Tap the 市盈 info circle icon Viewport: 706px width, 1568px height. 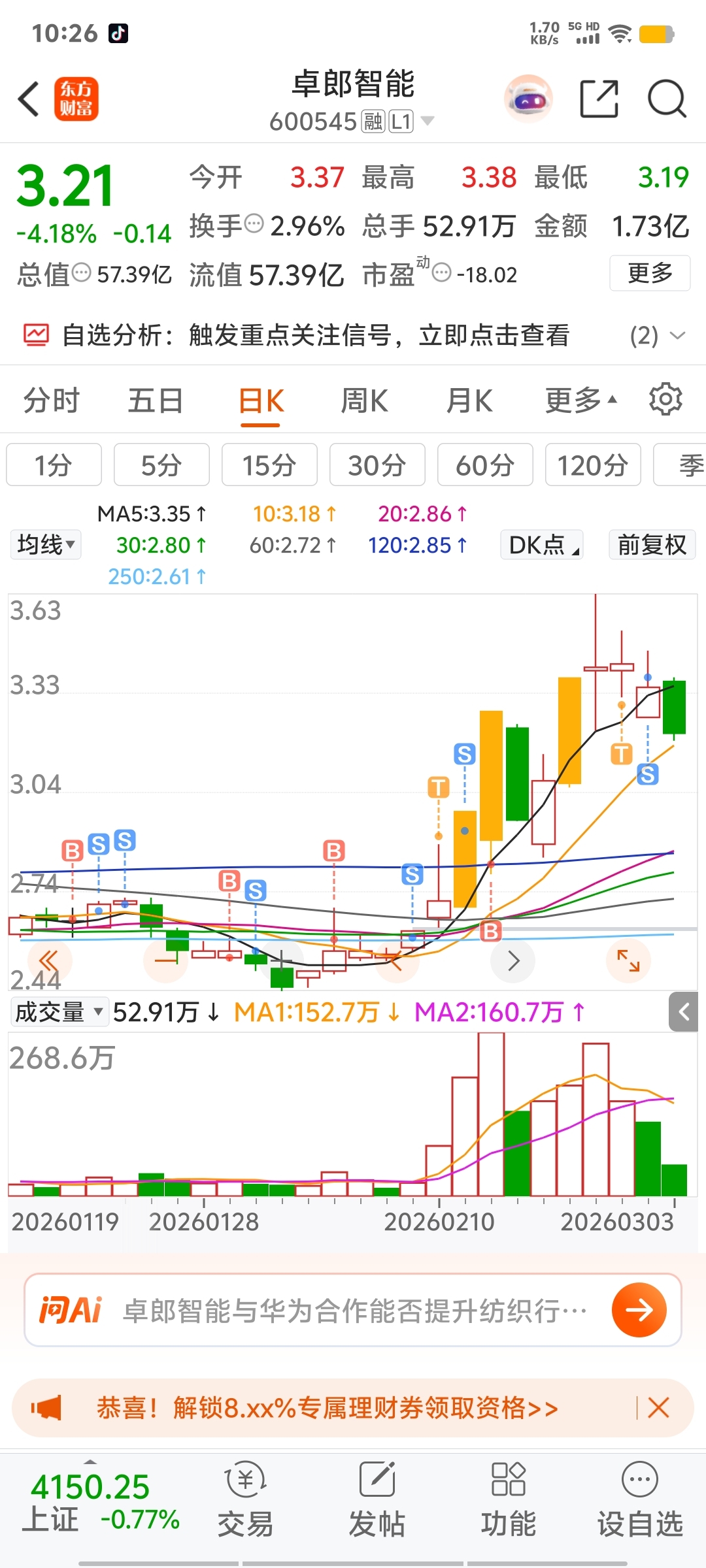[442, 272]
